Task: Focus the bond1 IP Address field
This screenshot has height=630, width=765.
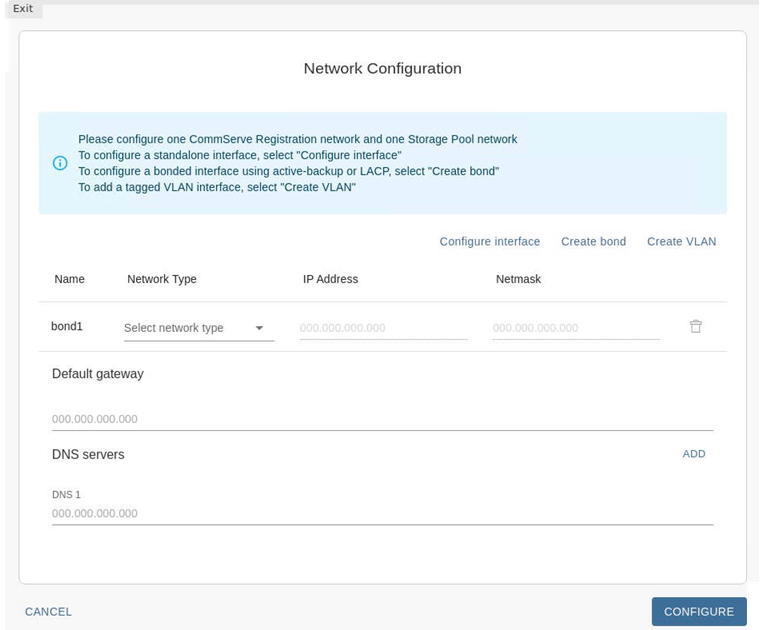Action: click(383, 328)
